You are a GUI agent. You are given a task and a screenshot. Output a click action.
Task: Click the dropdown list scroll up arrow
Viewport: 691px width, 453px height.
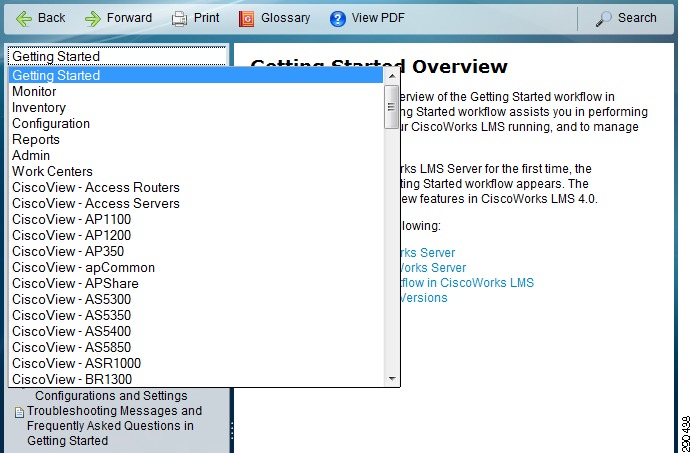click(x=391, y=76)
